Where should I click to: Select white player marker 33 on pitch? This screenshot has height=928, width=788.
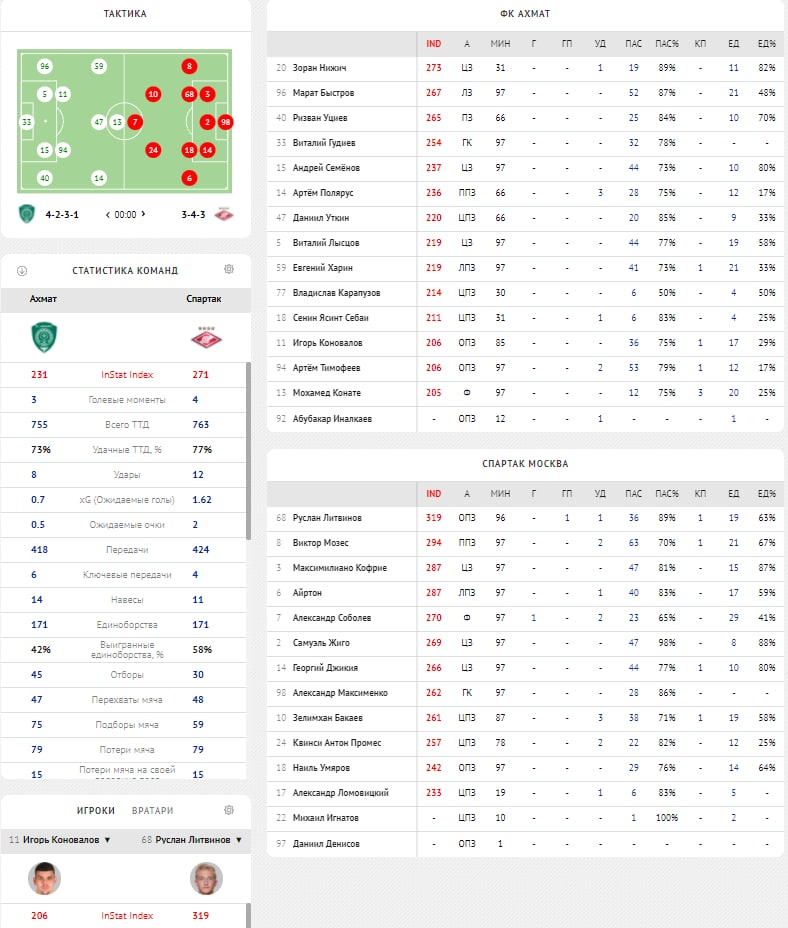point(27,122)
